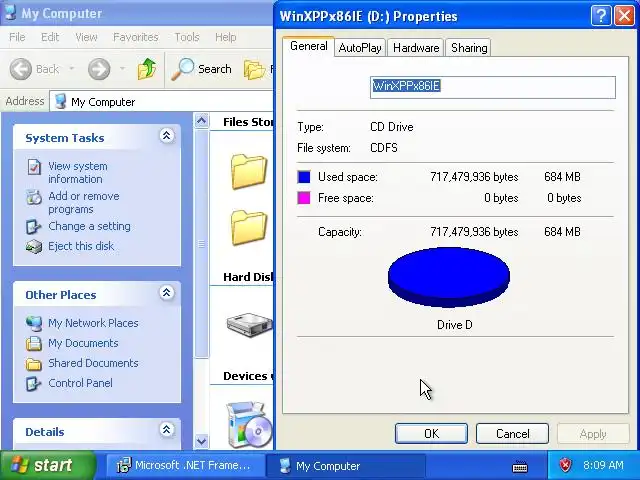Click Cancel in the Properties dialog
Viewport: 640px width, 480px height.
pos(512,433)
